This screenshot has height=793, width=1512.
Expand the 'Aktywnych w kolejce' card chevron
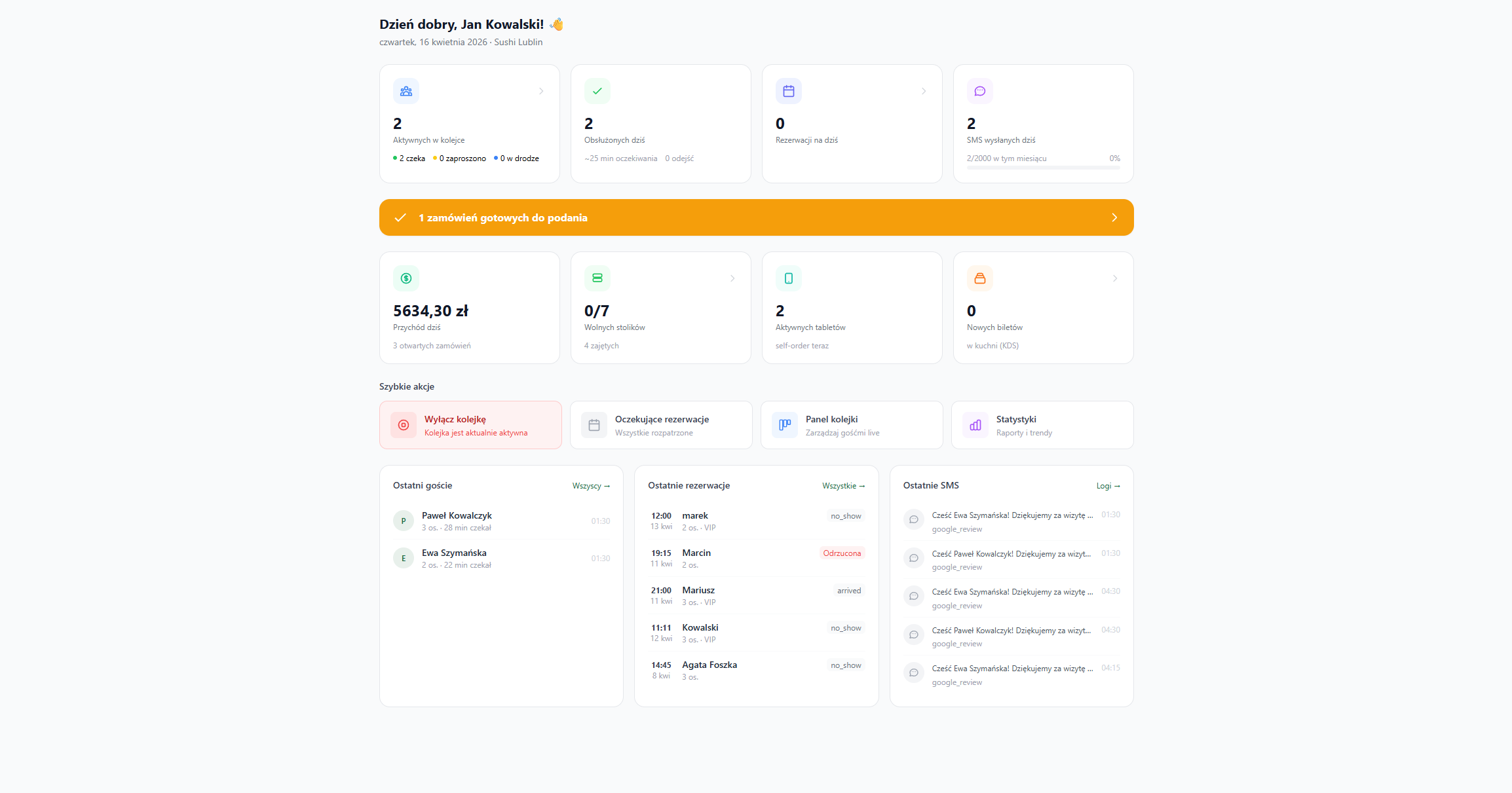(x=541, y=91)
